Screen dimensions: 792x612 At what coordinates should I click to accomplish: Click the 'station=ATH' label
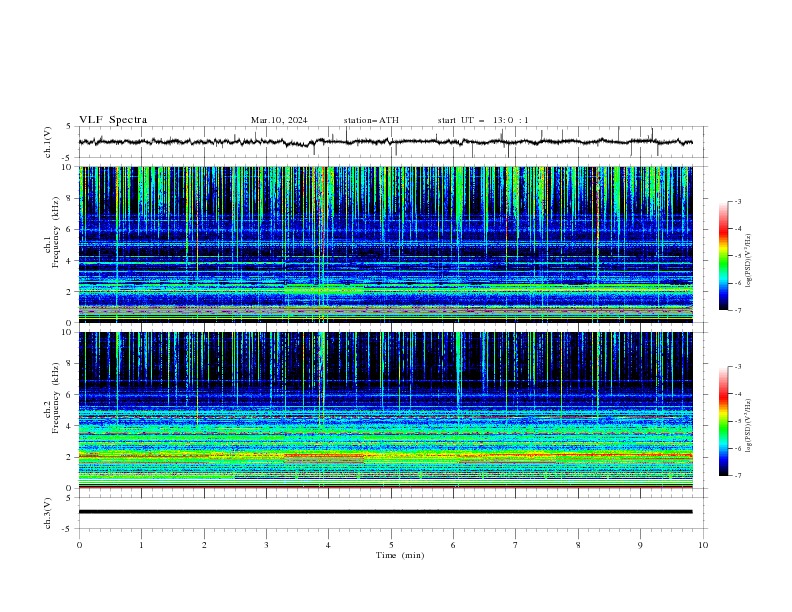point(371,120)
